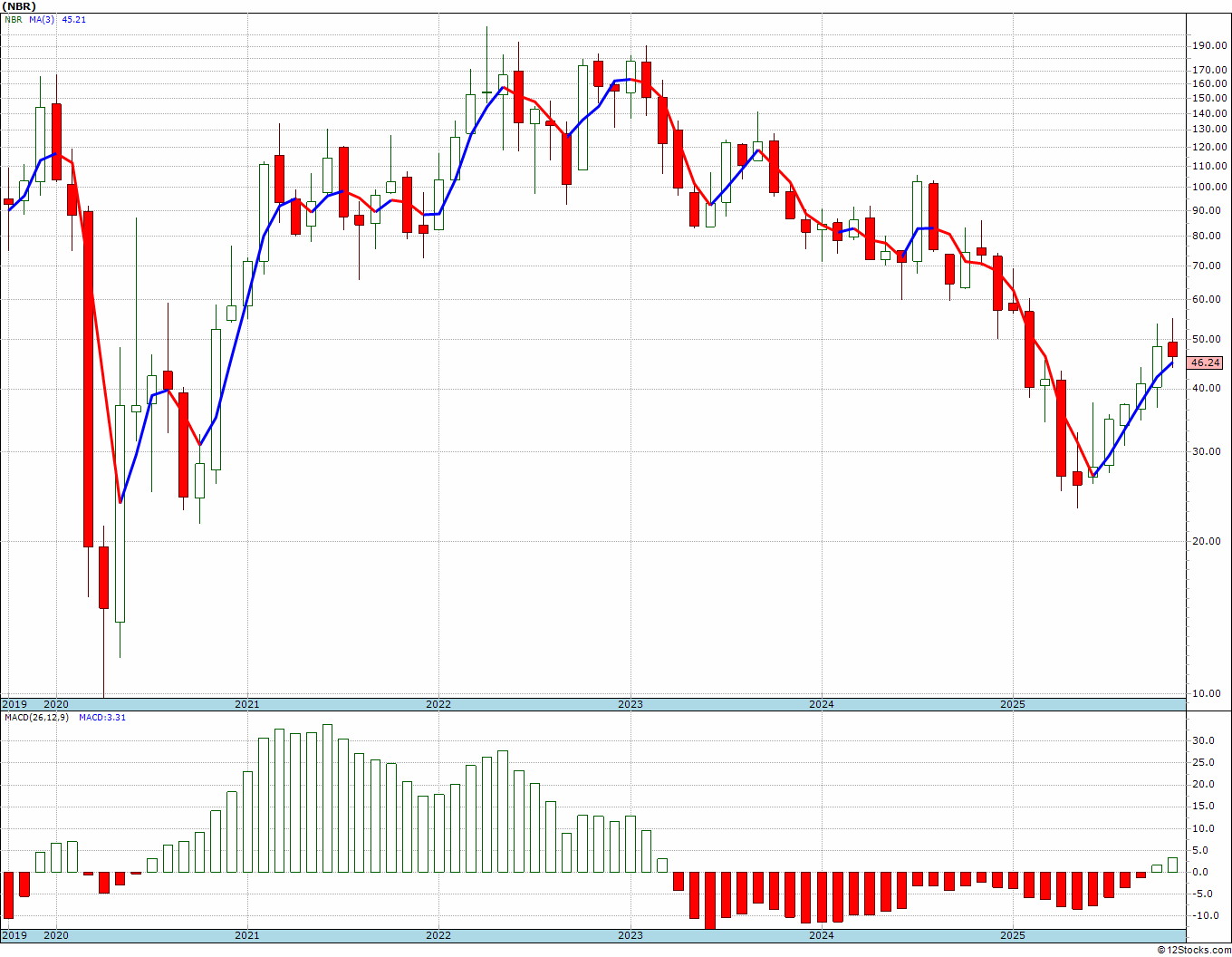This screenshot has height=957, width=1232.
Task: Click the 150.00 price axis label
Action: click(1210, 98)
